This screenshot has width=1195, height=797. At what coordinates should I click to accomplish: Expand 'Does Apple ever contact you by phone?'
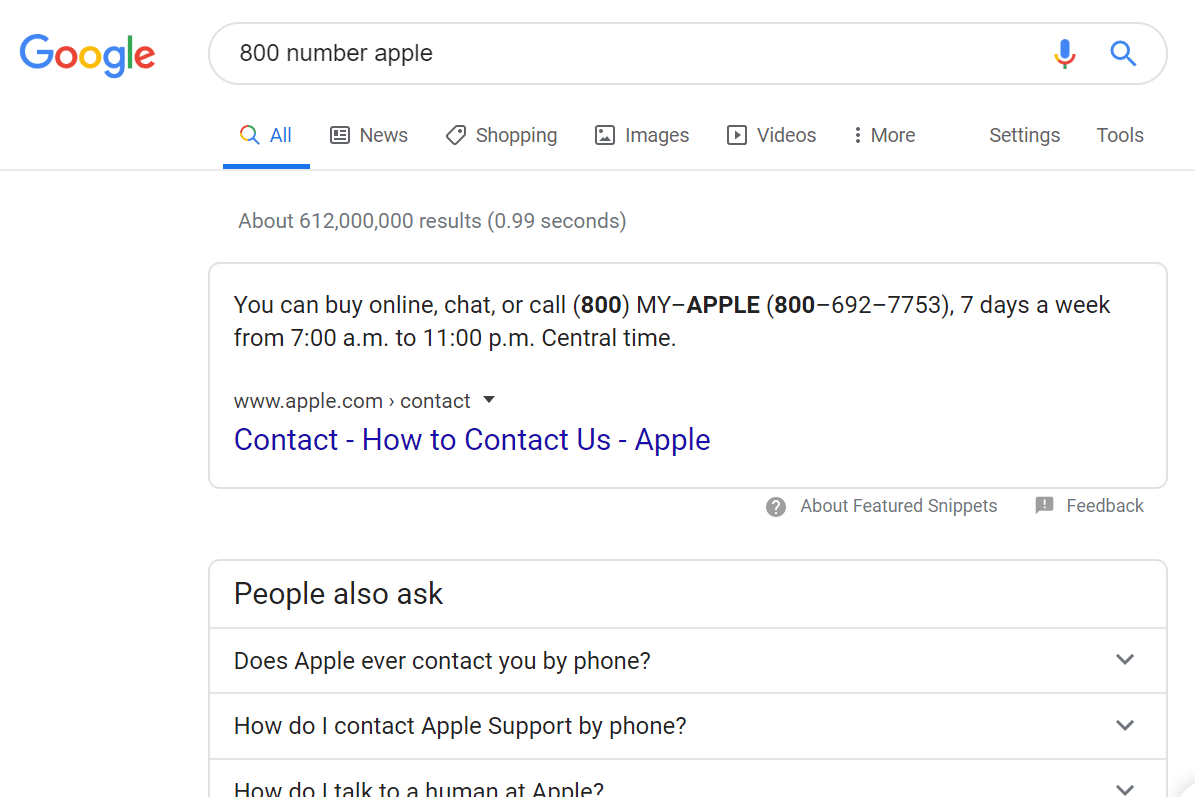pos(1124,660)
